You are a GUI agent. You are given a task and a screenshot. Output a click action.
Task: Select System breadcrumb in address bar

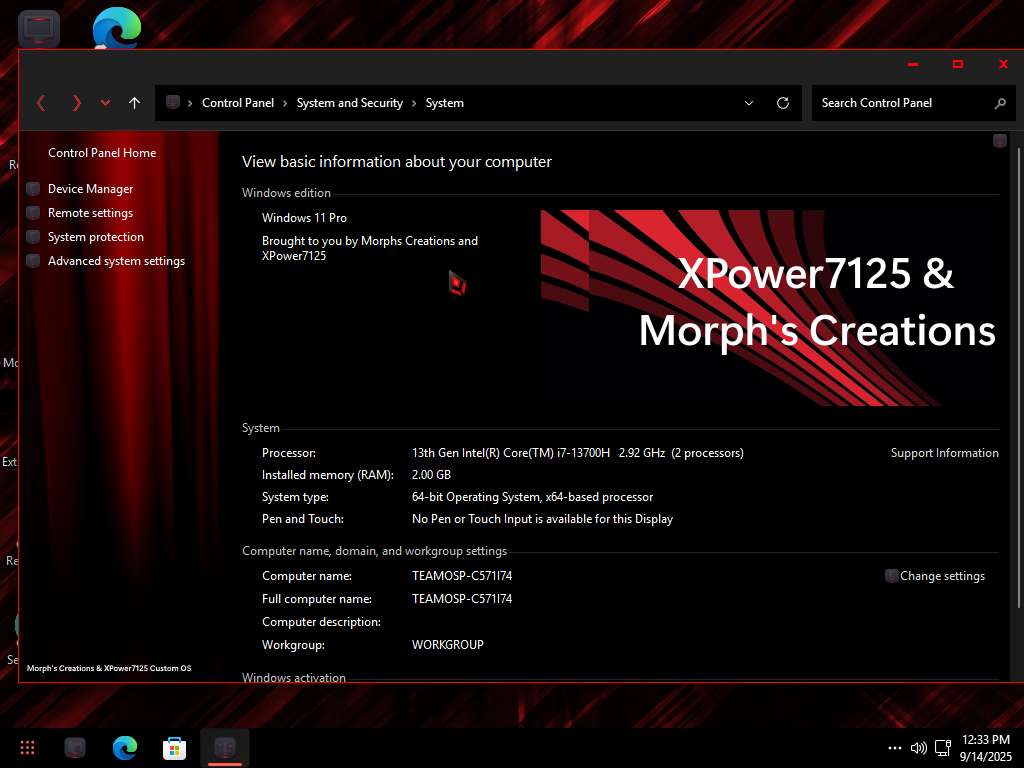[445, 103]
